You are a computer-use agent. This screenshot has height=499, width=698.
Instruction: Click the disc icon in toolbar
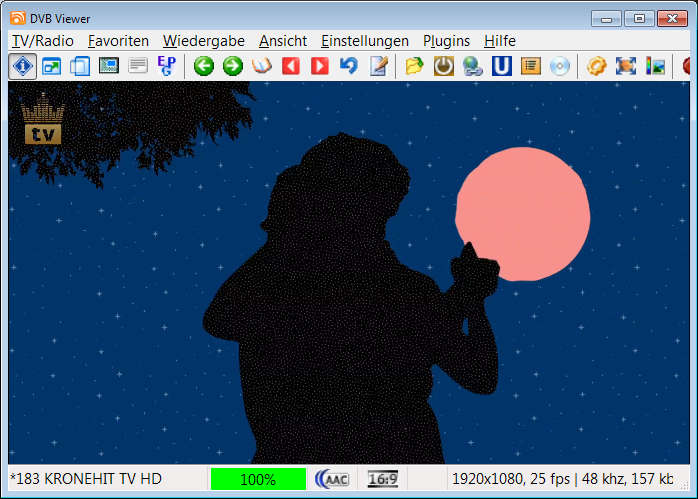point(560,66)
